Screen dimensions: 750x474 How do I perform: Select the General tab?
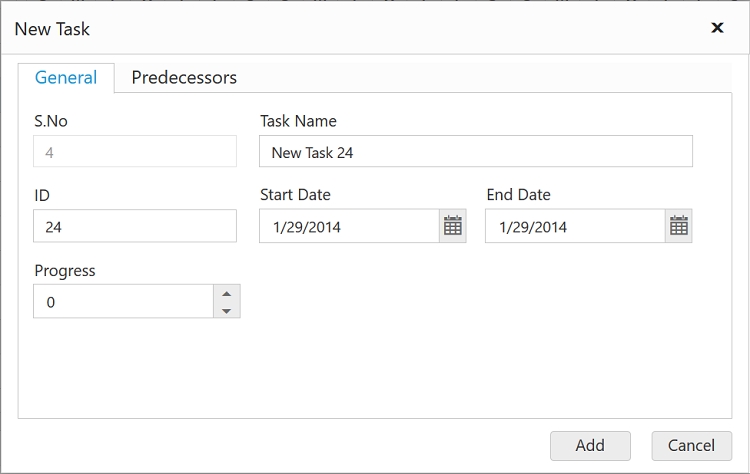[x=66, y=77]
